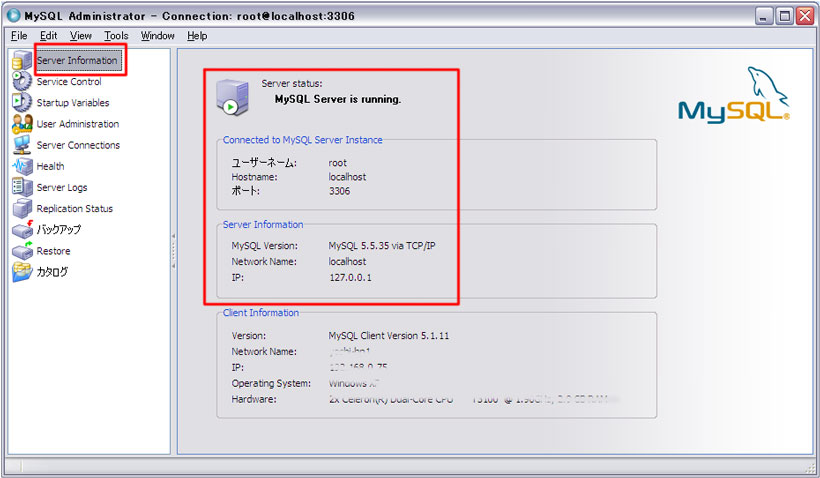Screen dimensions: 820x478
Task: Click the Hostname value 'localhost'
Action: coord(347,177)
